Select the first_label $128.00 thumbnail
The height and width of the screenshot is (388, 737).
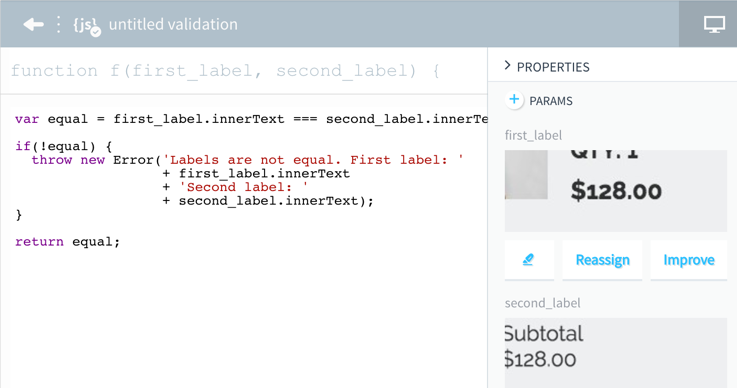(616, 190)
